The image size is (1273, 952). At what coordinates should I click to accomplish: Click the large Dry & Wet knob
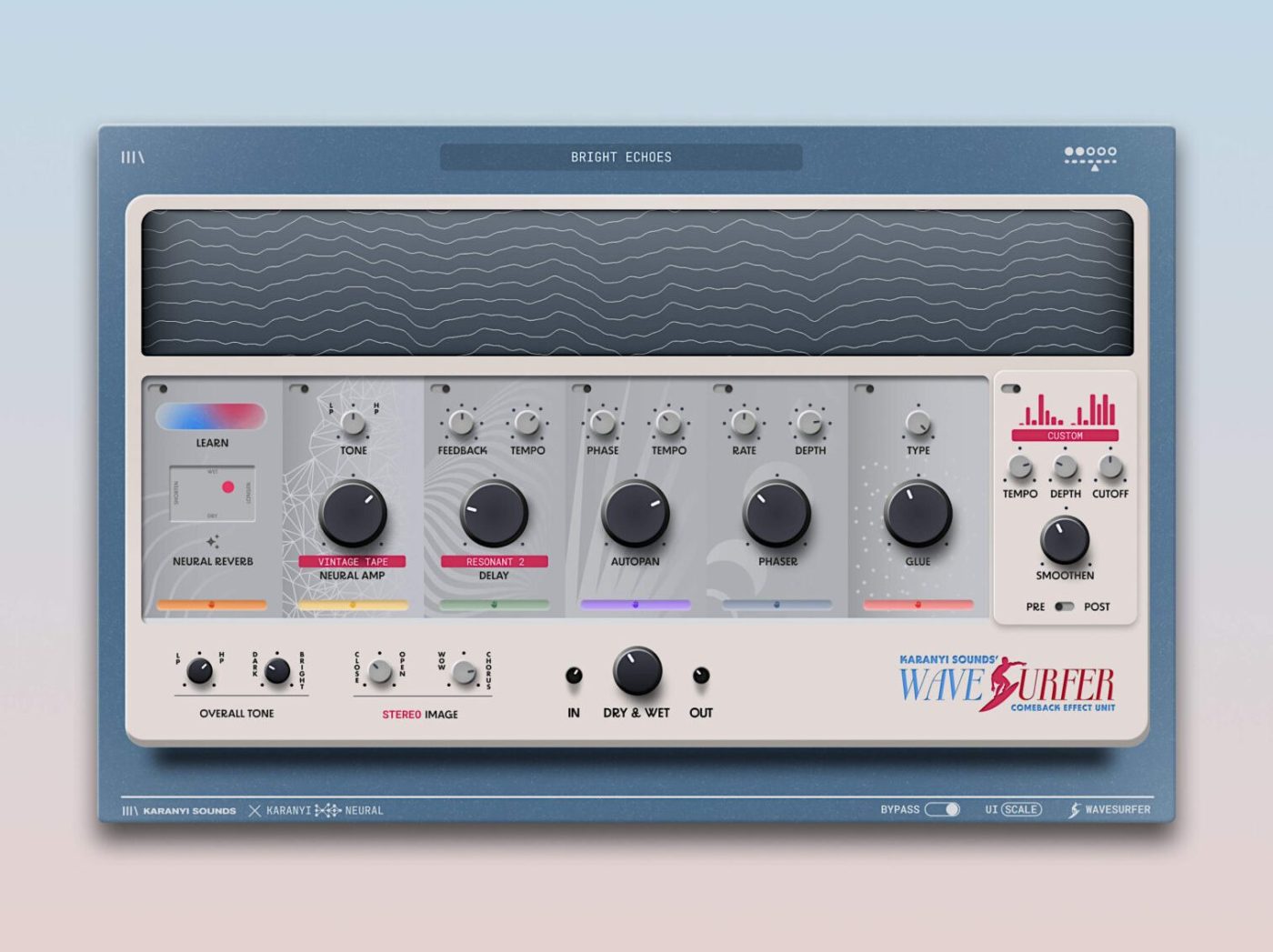tap(636, 672)
